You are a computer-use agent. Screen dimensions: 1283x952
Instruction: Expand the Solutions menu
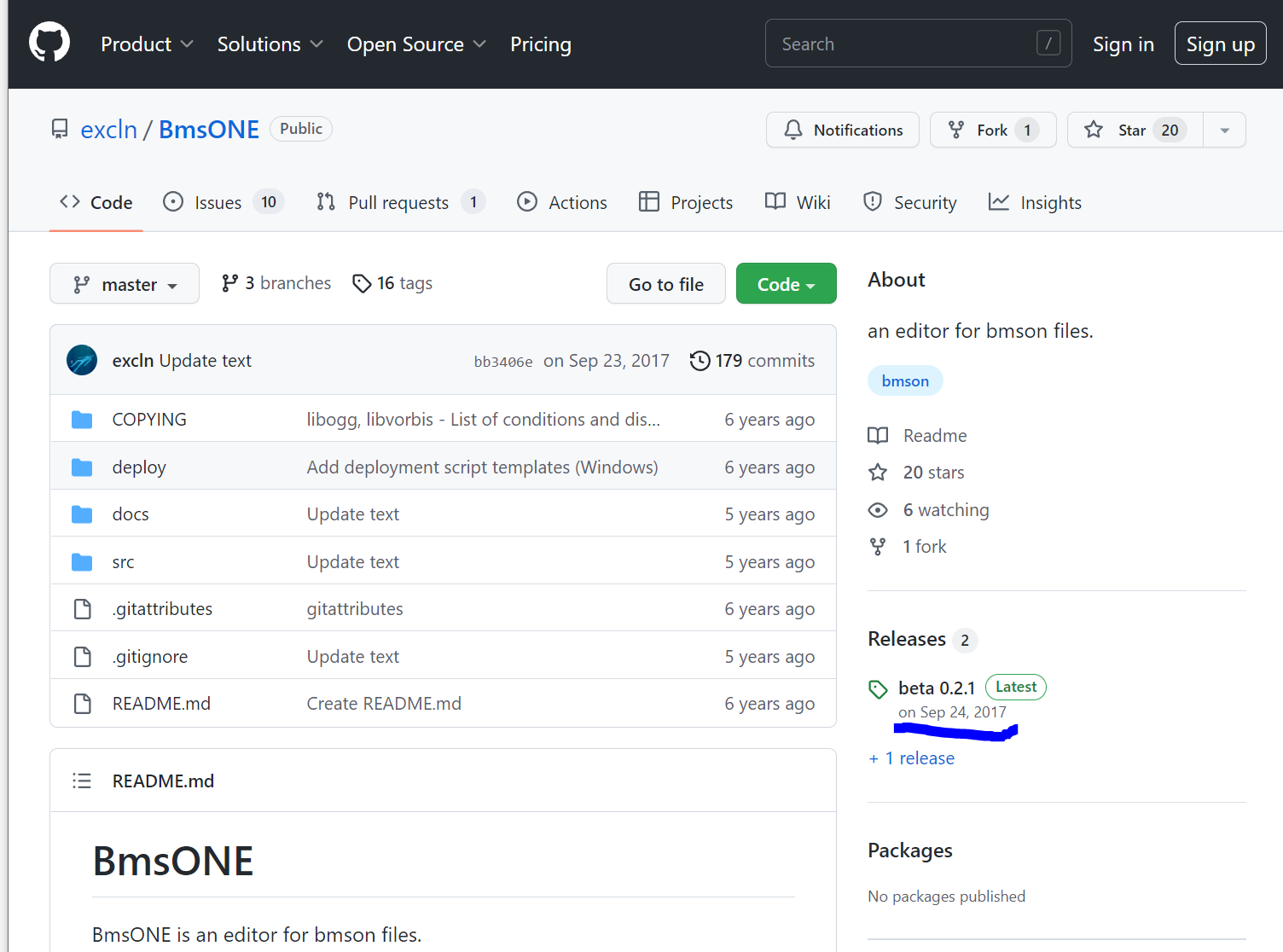coord(270,44)
